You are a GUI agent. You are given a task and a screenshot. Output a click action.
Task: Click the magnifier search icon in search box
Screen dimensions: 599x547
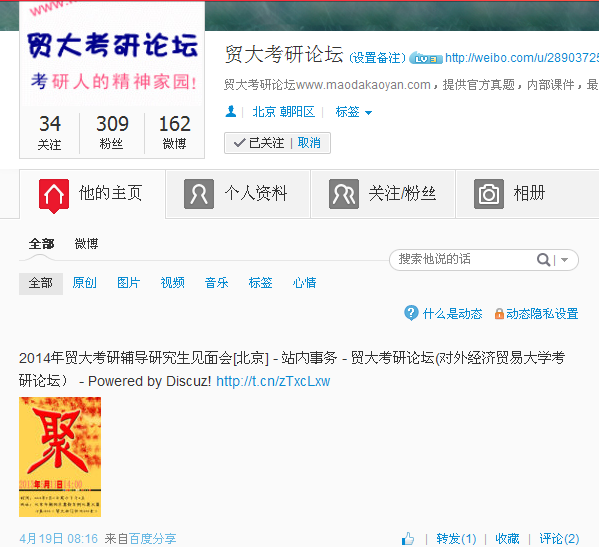click(543, 260)
